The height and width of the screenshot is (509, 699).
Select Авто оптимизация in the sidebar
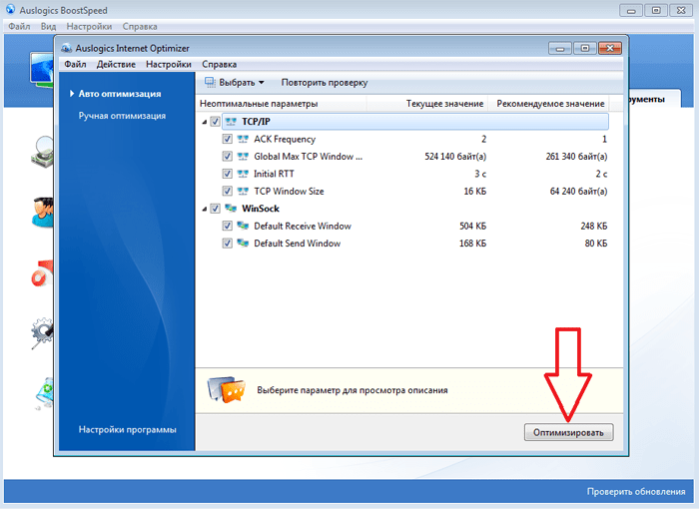pos(119,94)
